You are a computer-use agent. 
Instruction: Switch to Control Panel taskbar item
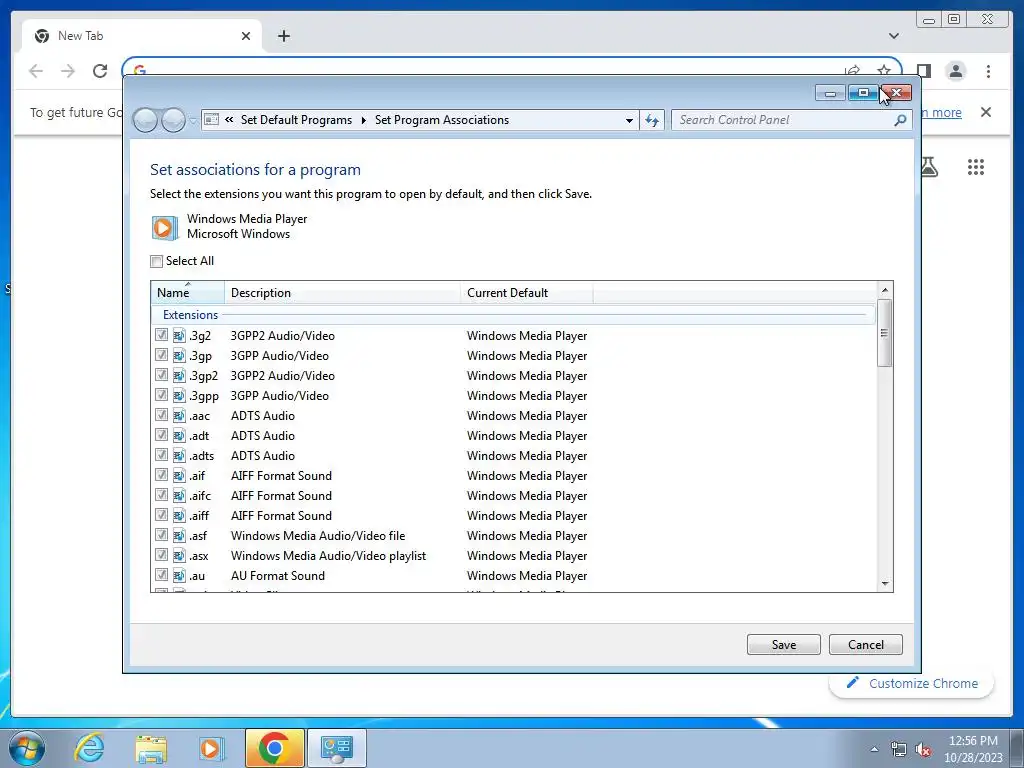click(337, 748)
